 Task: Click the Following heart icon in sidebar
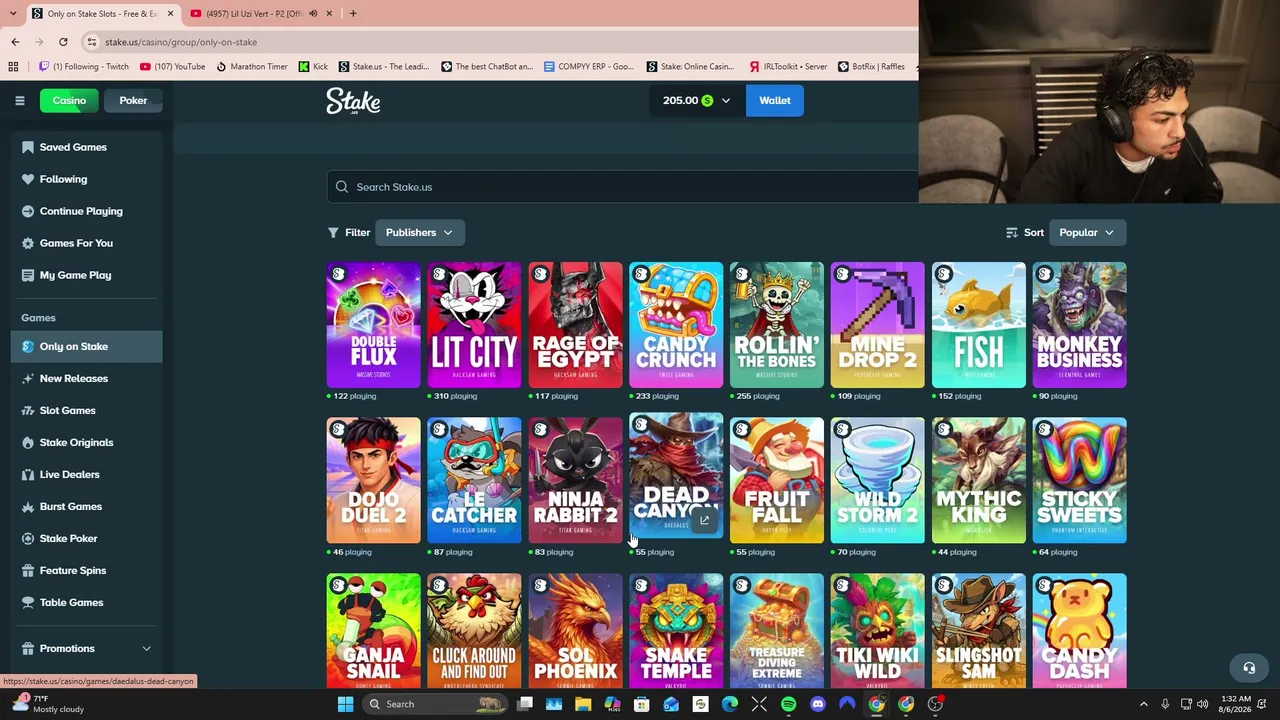click(28, 179)
